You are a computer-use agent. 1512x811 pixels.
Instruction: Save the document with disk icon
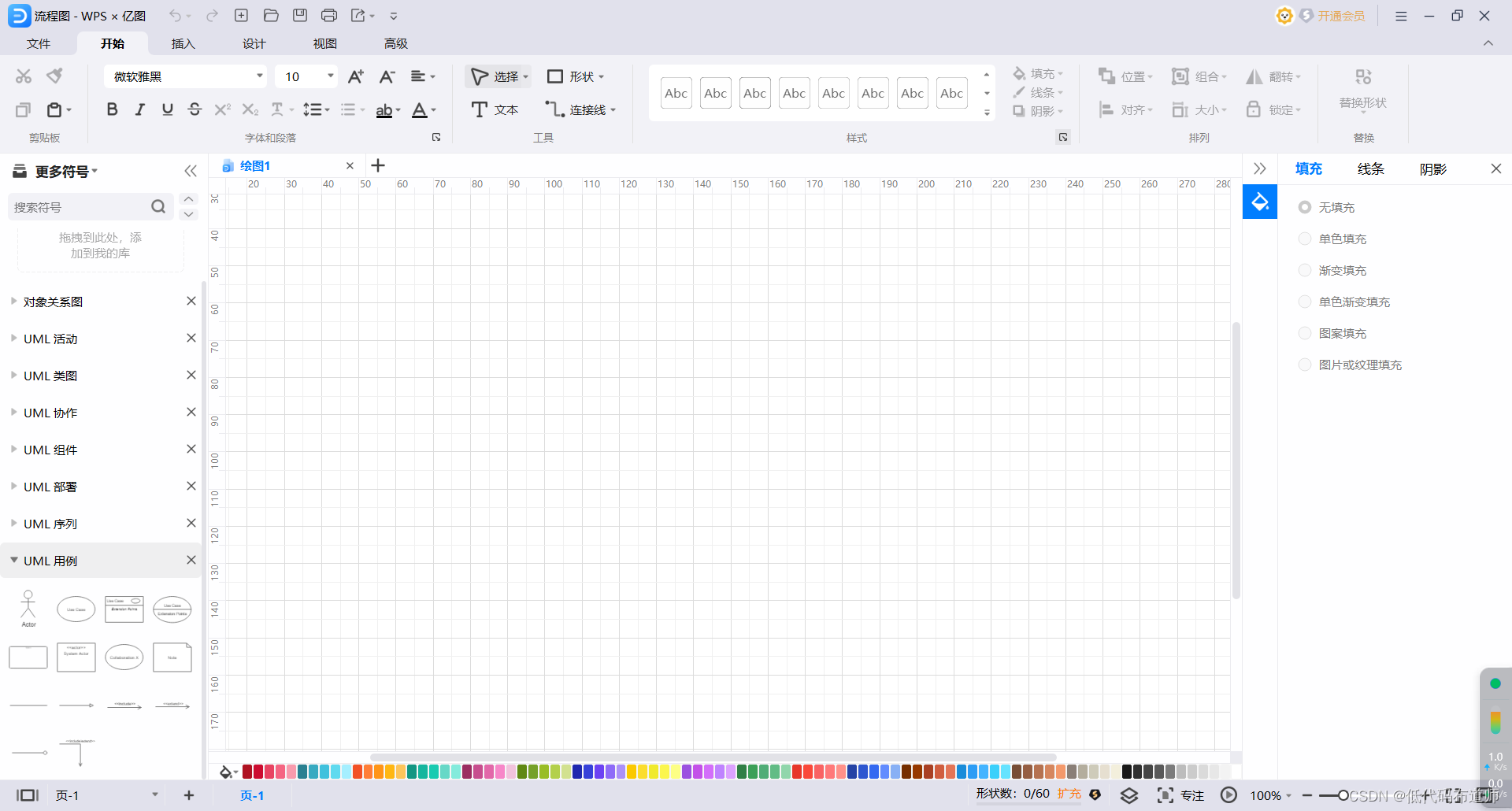[x=300, y=16]
